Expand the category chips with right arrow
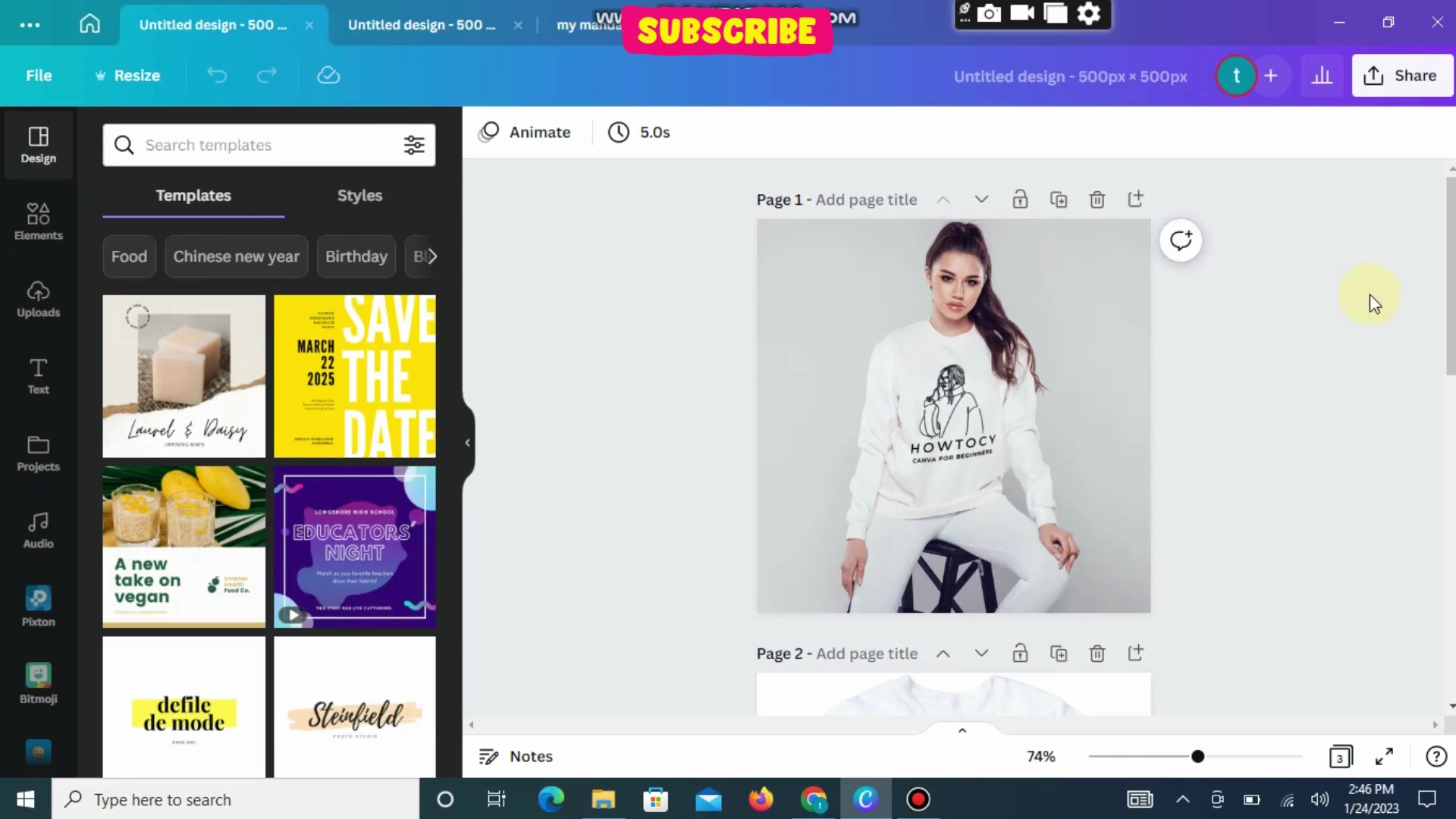Image resolution: width=1456 pixels, height=819 pixels. tap(431, 256)
